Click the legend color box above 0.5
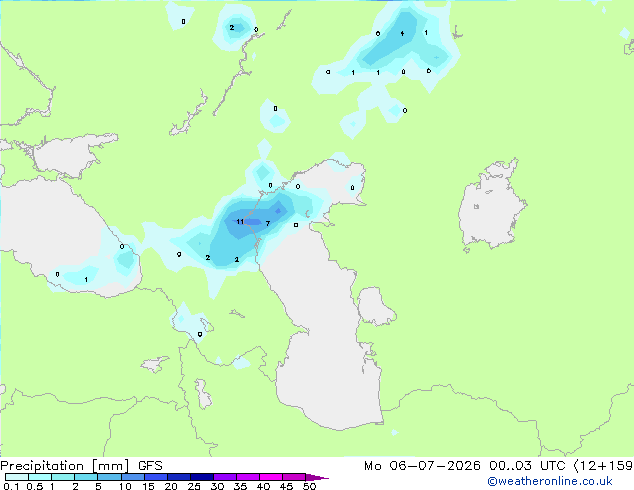This screenshot has width=634, height=490. (40, 477)
